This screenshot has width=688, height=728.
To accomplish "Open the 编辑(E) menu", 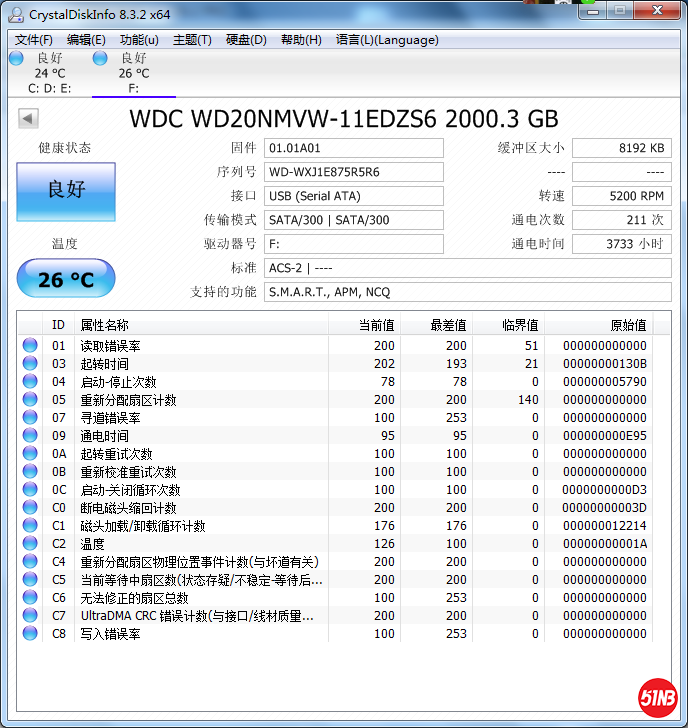I will point(86,40).
